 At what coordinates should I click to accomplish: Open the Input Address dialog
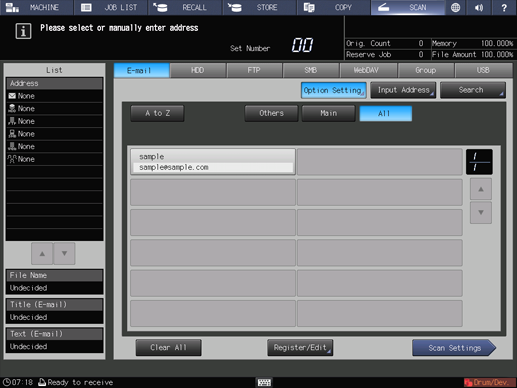[x=403, y=90]
